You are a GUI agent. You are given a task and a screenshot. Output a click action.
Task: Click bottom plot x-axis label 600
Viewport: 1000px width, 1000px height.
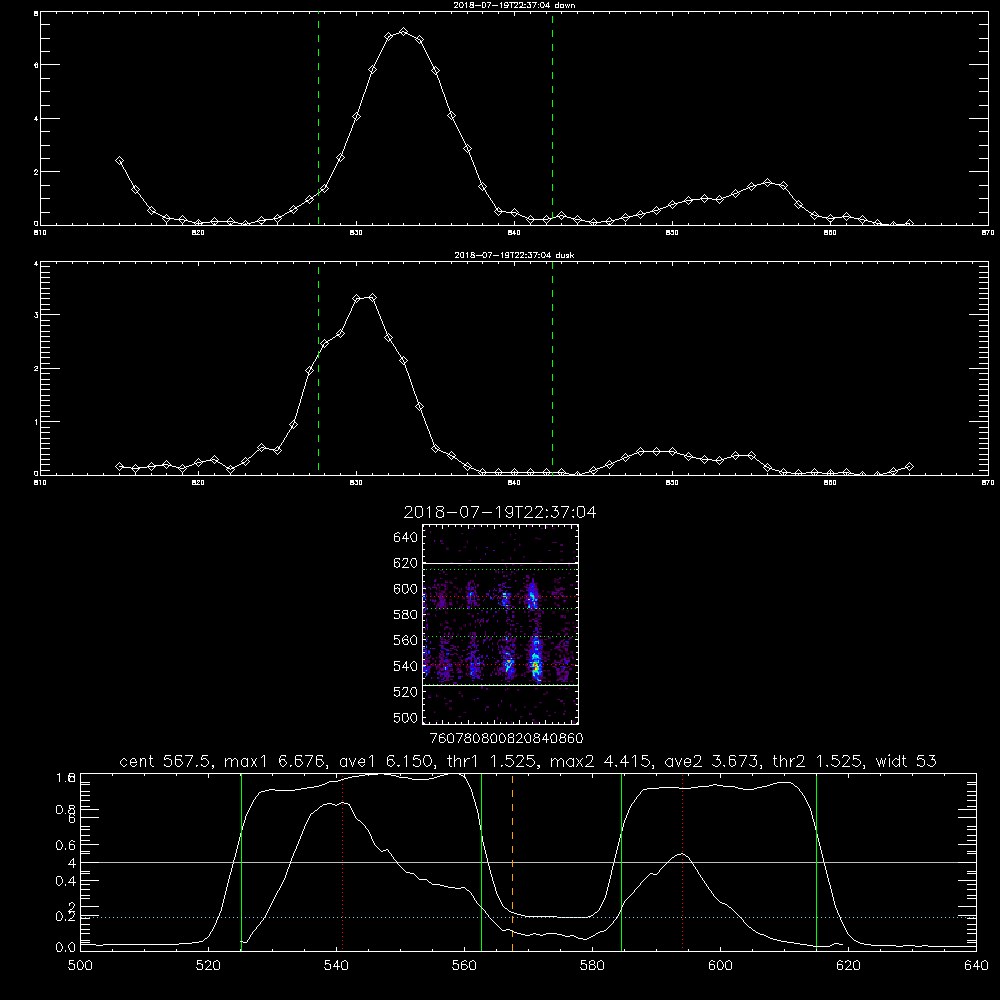point(721,966)
